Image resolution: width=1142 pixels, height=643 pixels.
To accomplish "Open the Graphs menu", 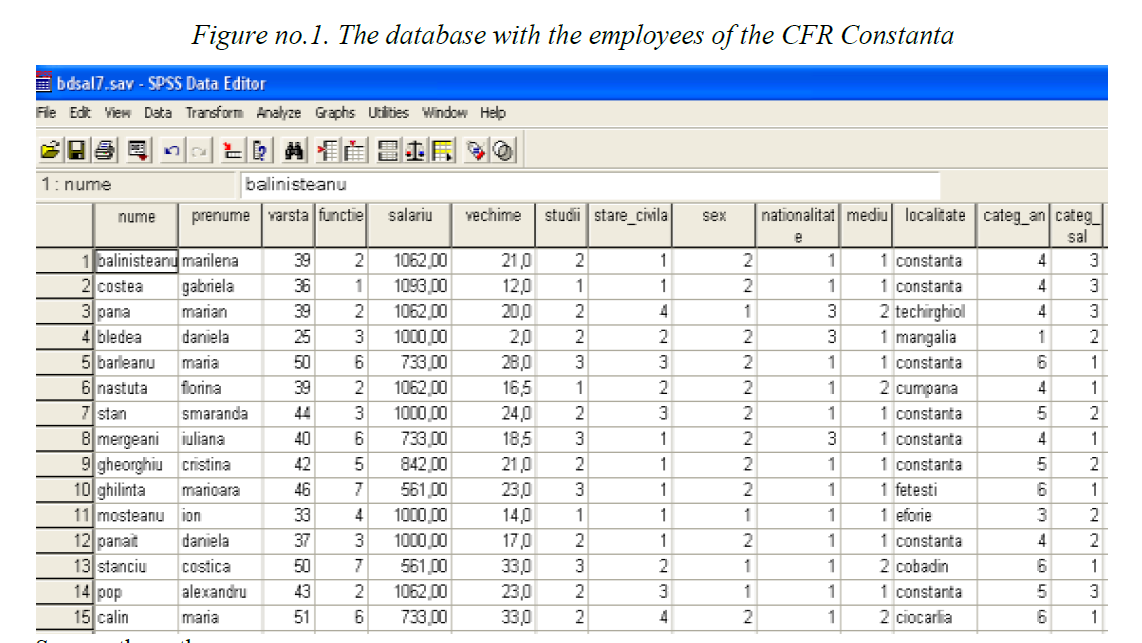I will coord(335,113).
